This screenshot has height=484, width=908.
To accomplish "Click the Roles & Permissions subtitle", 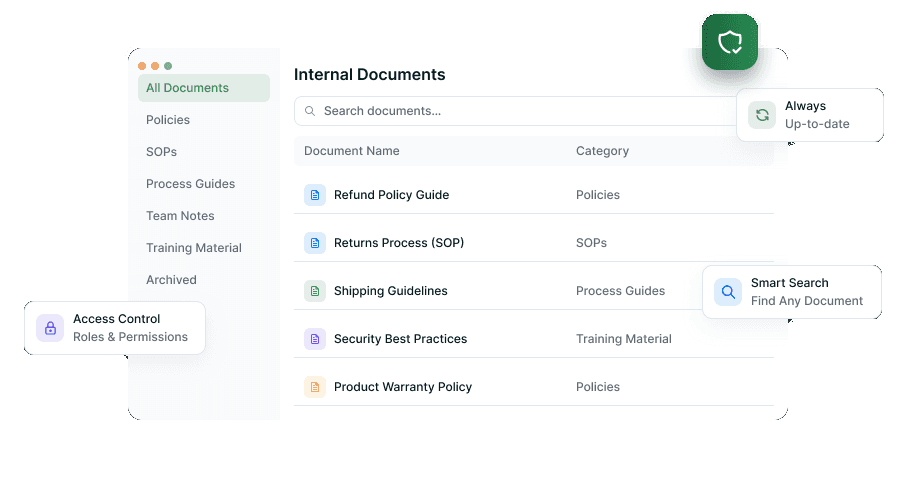I will tap(130, 337).
